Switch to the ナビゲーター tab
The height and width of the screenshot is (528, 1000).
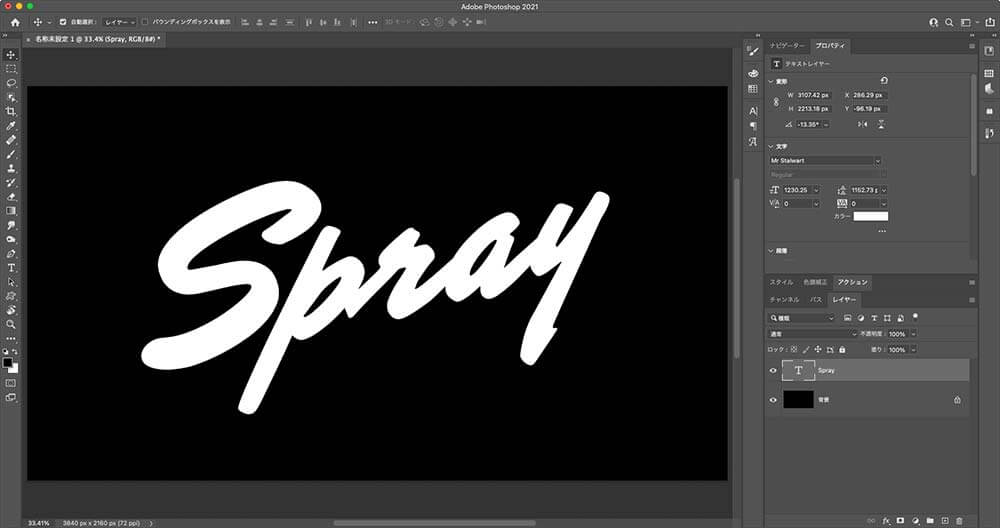point(787,46)
